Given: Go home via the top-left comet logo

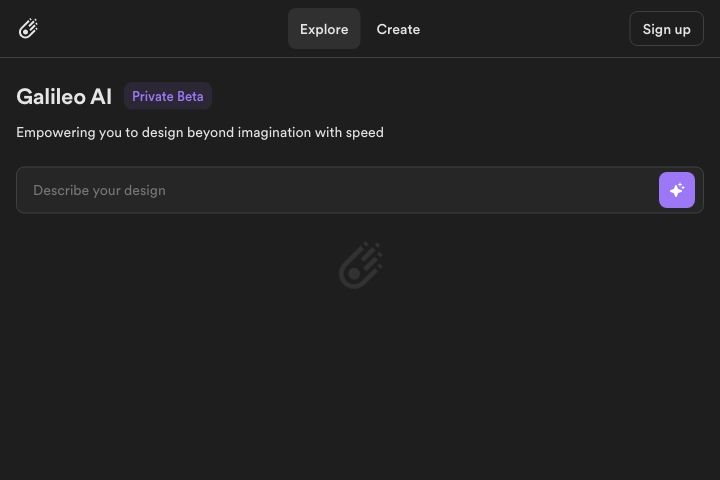Looking at the screenshot, I should tap(28, 28).
